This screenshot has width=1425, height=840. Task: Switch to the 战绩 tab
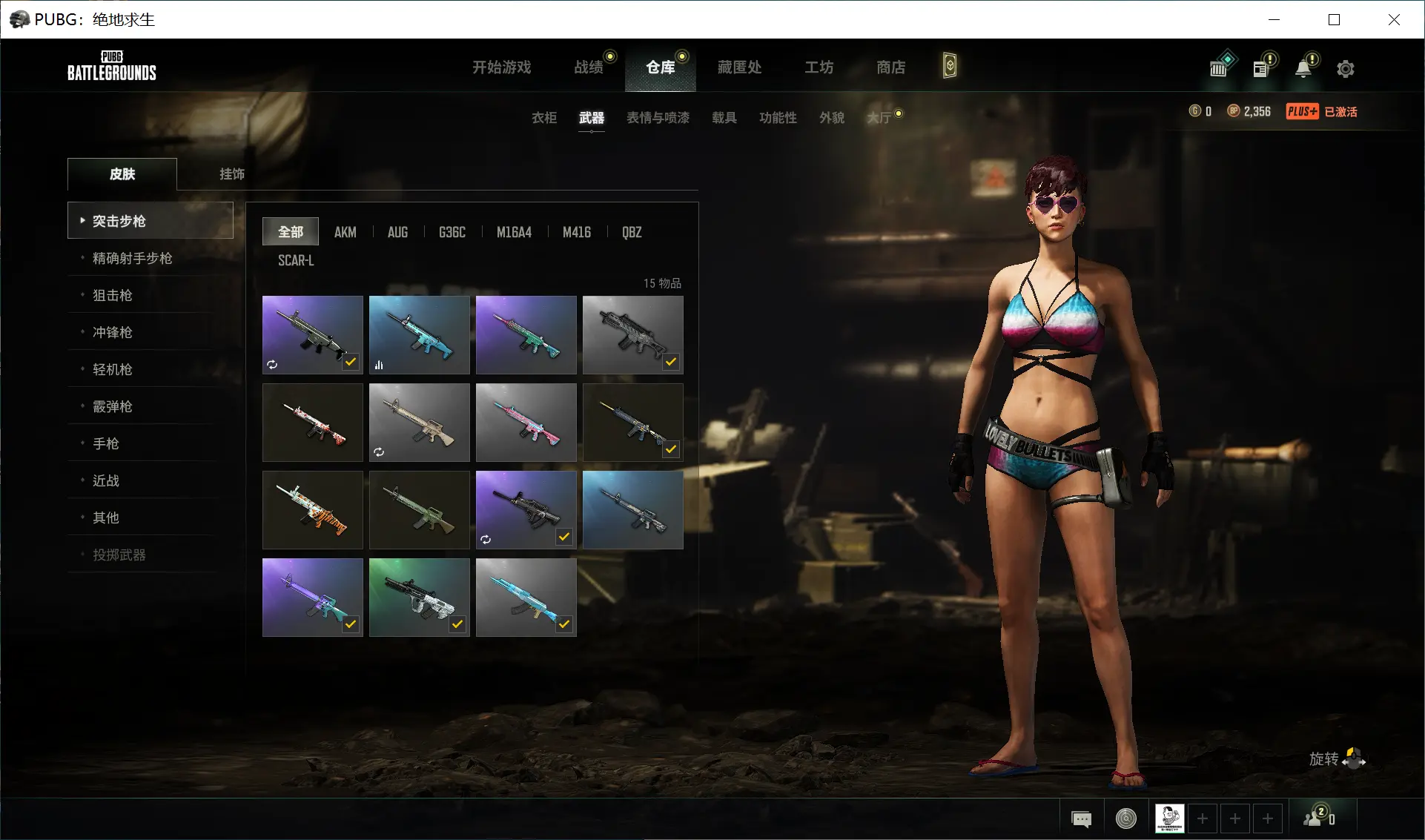pyautogui.click(x=589, y=67)
